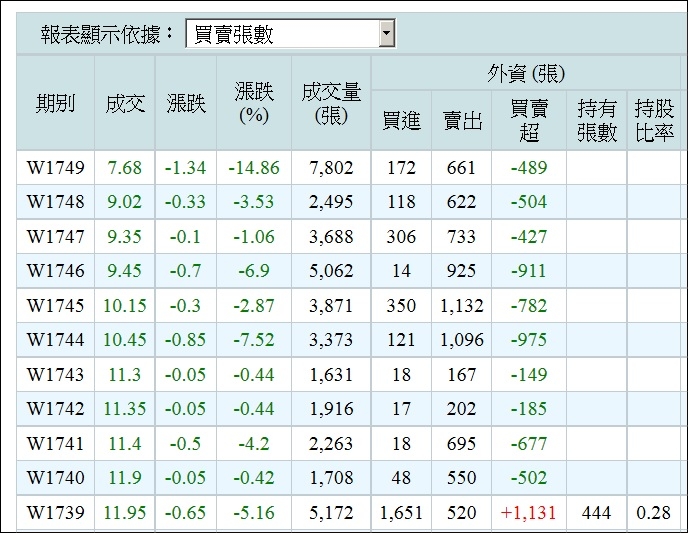Click the 成交 column header
The image size is (688, 533).
point(125,104)
